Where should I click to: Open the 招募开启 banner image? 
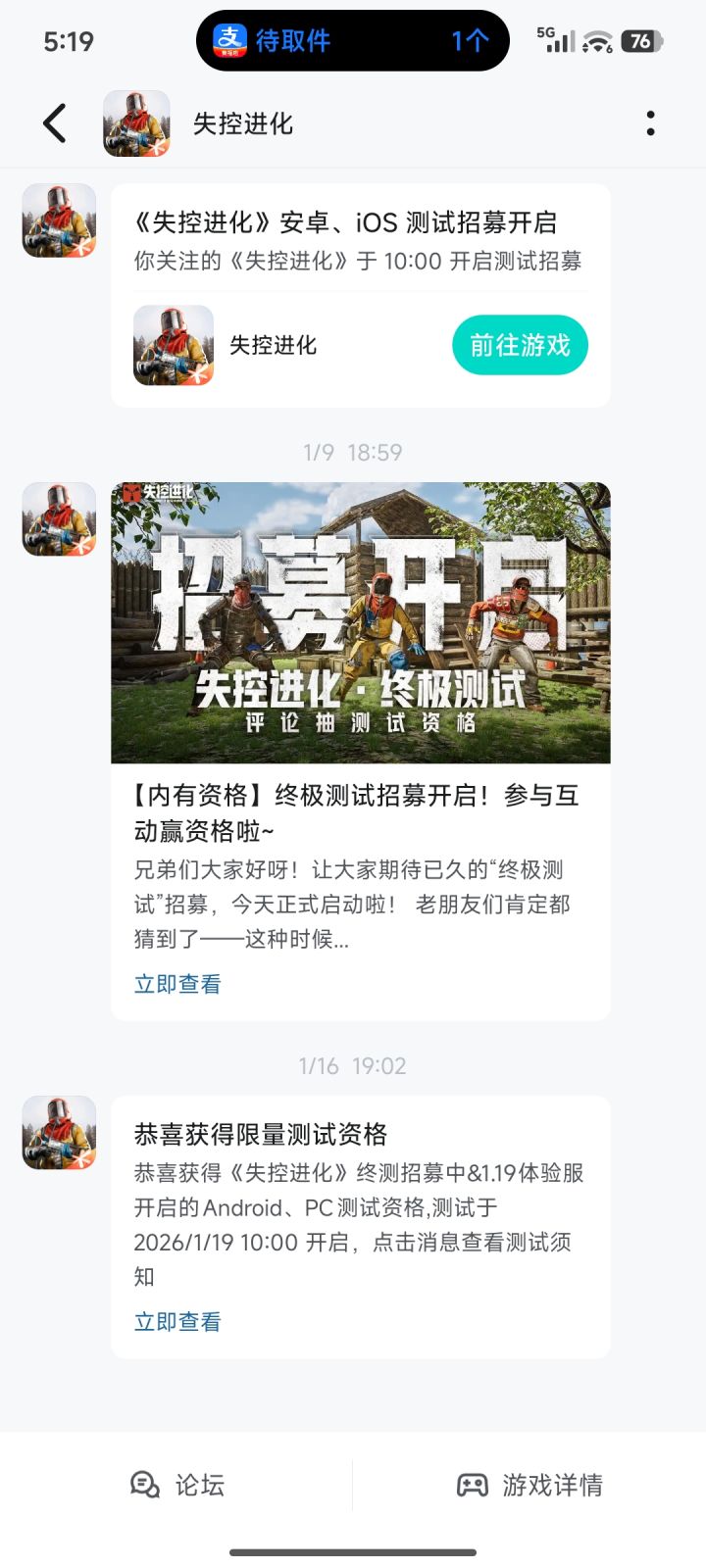point(361,622)
